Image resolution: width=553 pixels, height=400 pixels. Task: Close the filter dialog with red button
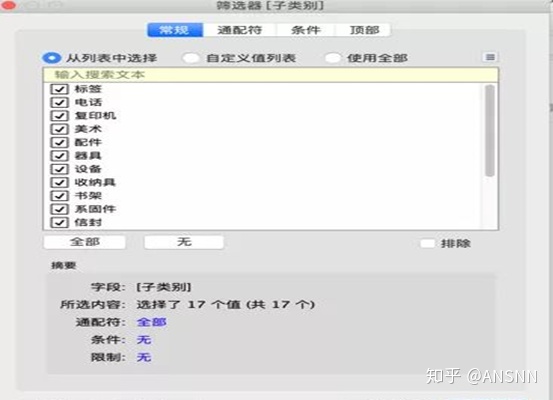(x=8, y=5)
